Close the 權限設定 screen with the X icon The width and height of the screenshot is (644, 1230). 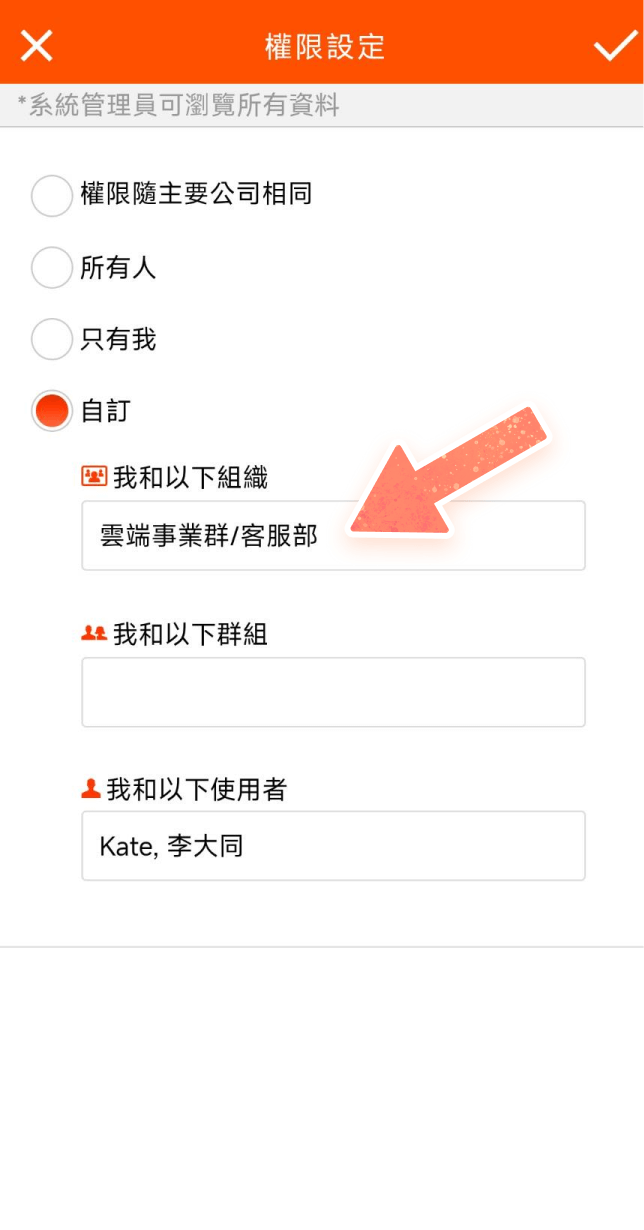pyautogui.click(x=37, y=46)
